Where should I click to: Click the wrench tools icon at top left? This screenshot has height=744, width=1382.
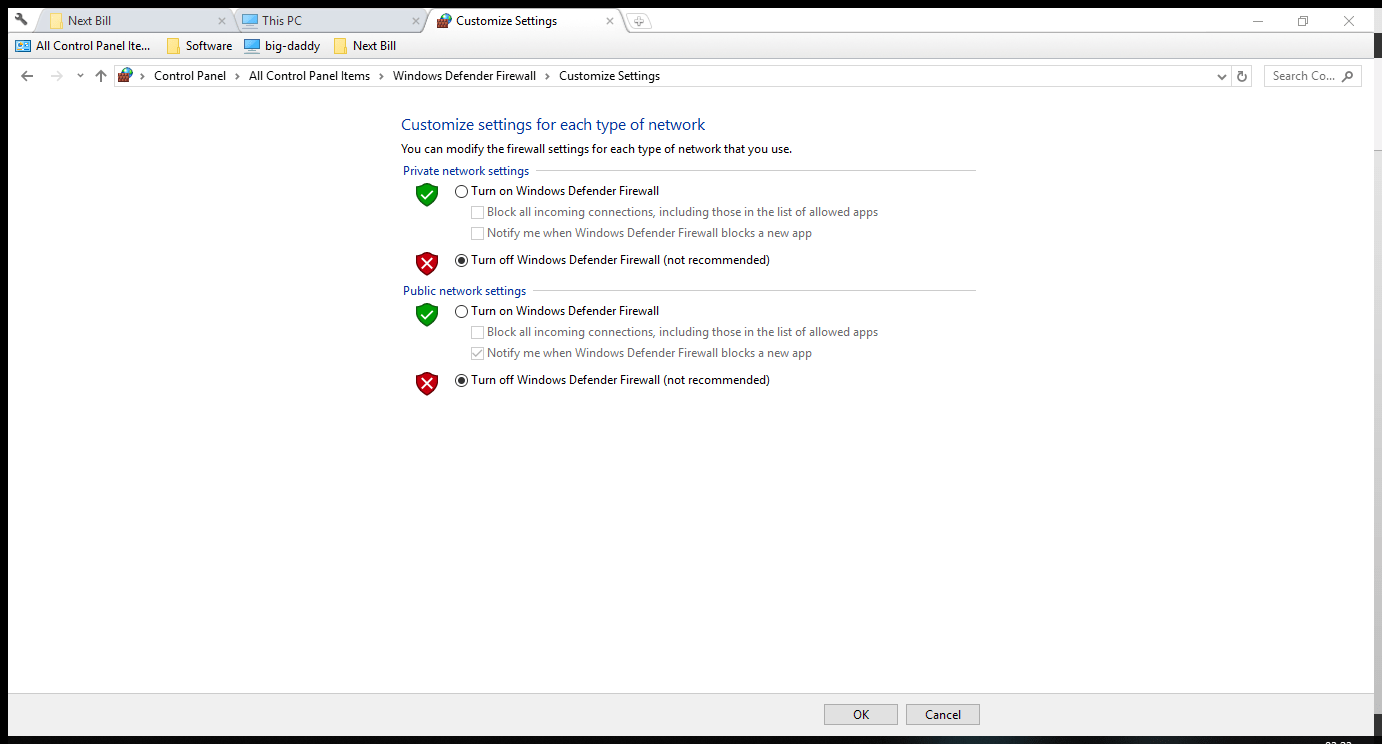pos(19,18)
